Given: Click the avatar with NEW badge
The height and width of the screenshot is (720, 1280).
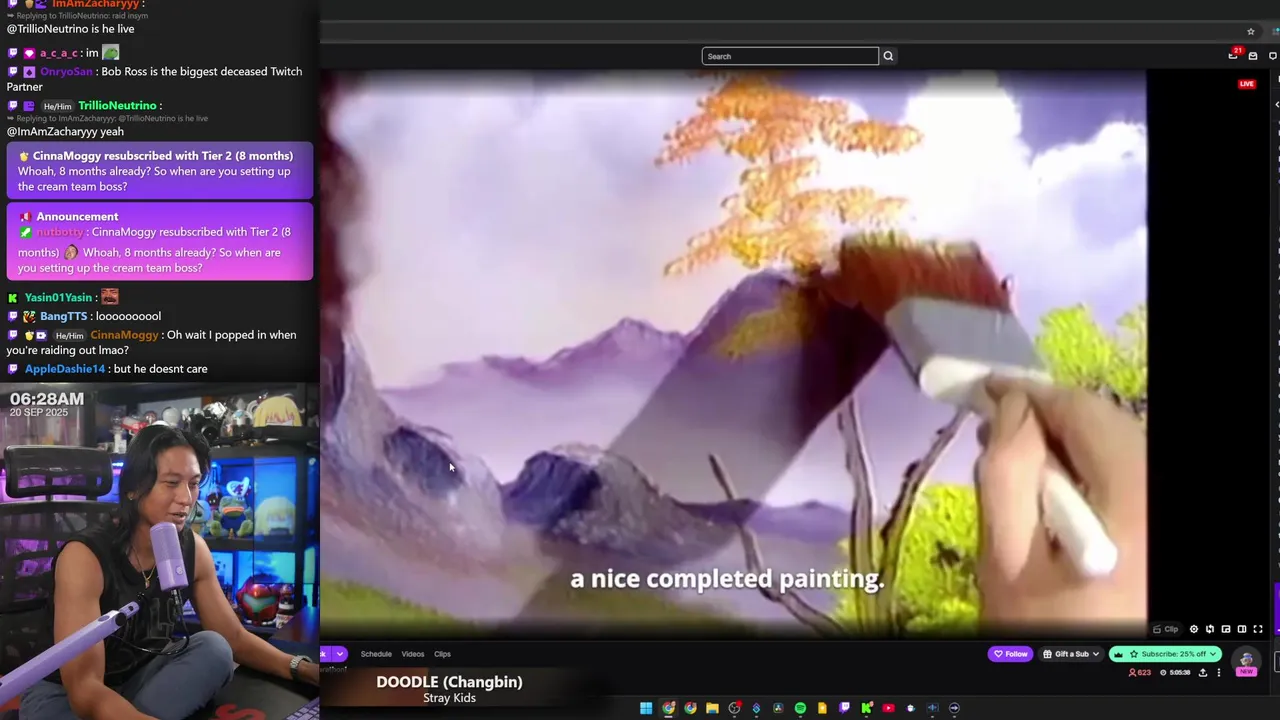Looking at the screenshot, I should click(x=1246, y=661).
